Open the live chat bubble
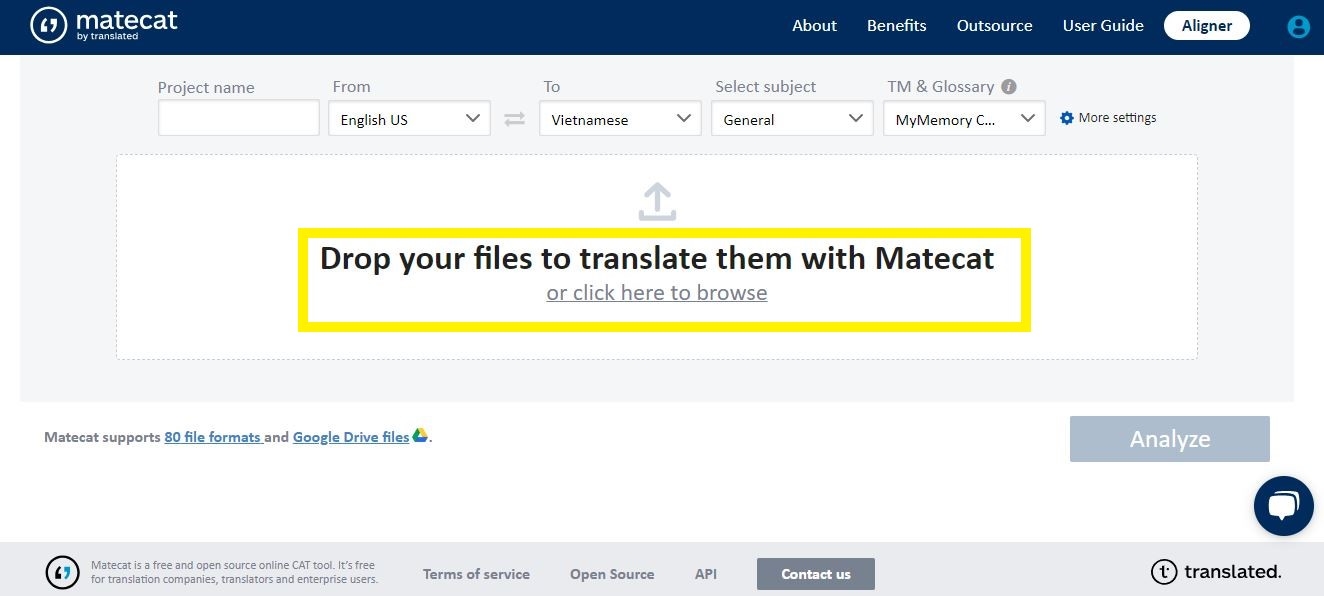This screenshot has width=1324, height=596. coord(1283,506)
